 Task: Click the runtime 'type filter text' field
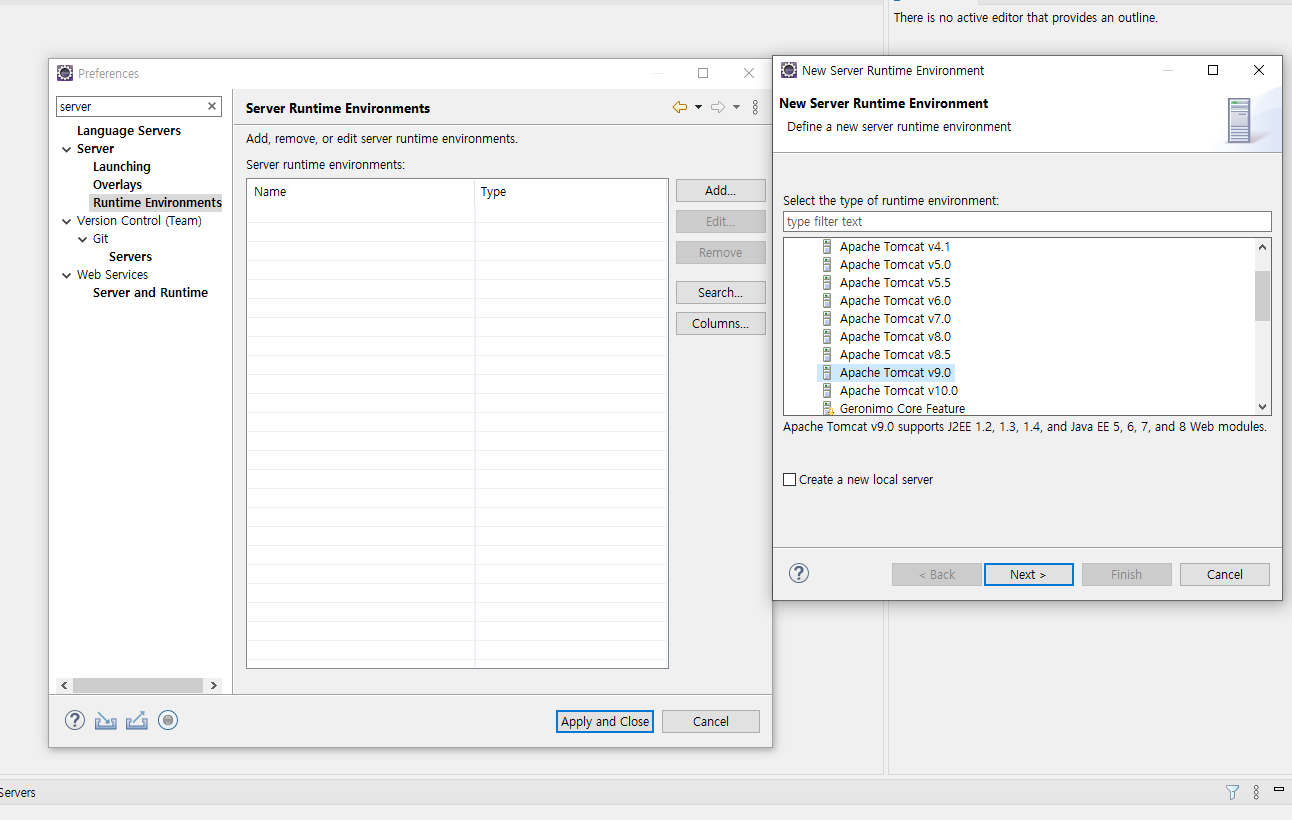pyautogui.click(x=1027, y=222)
